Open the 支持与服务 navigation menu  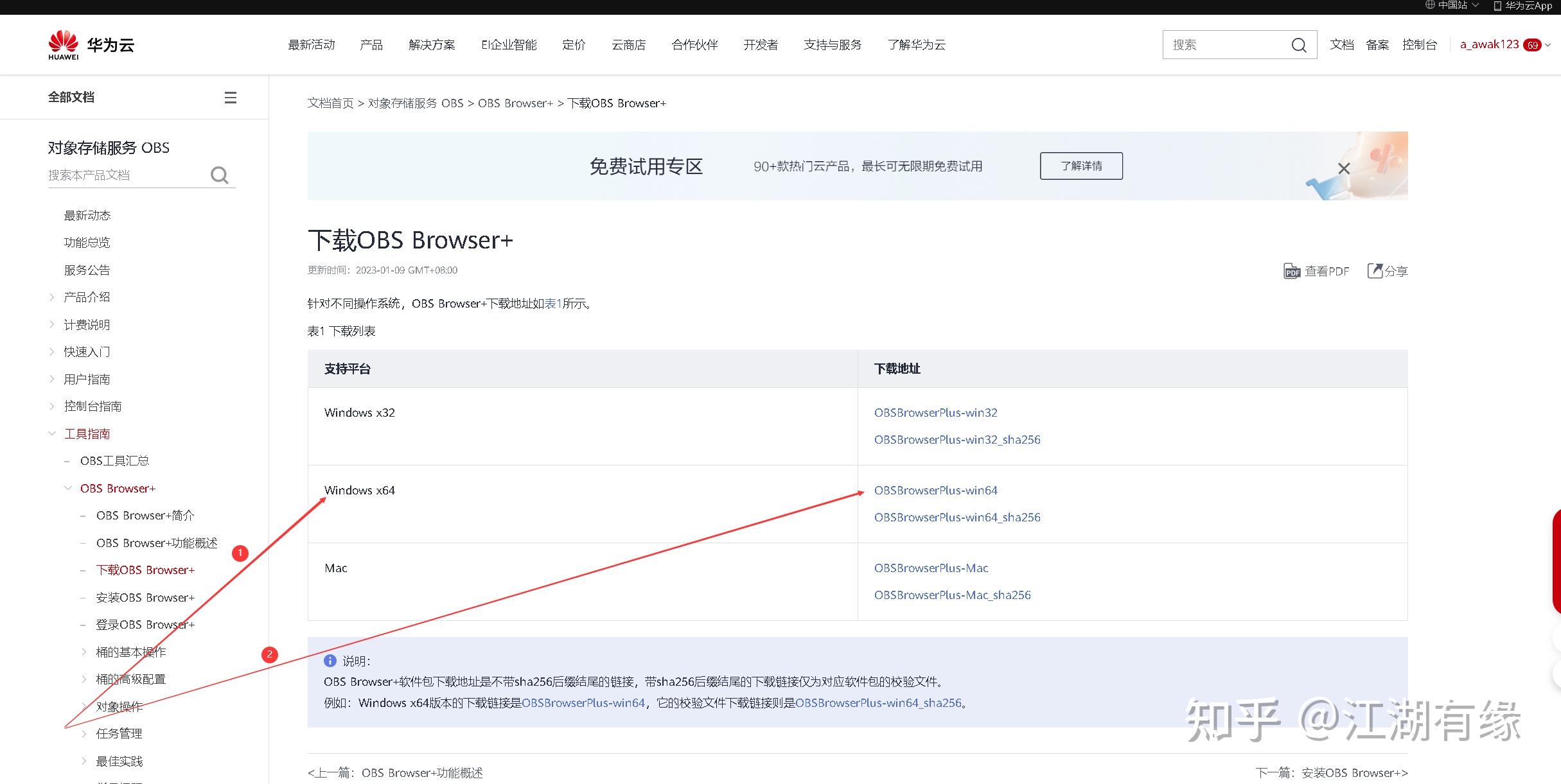coord(831,44)
